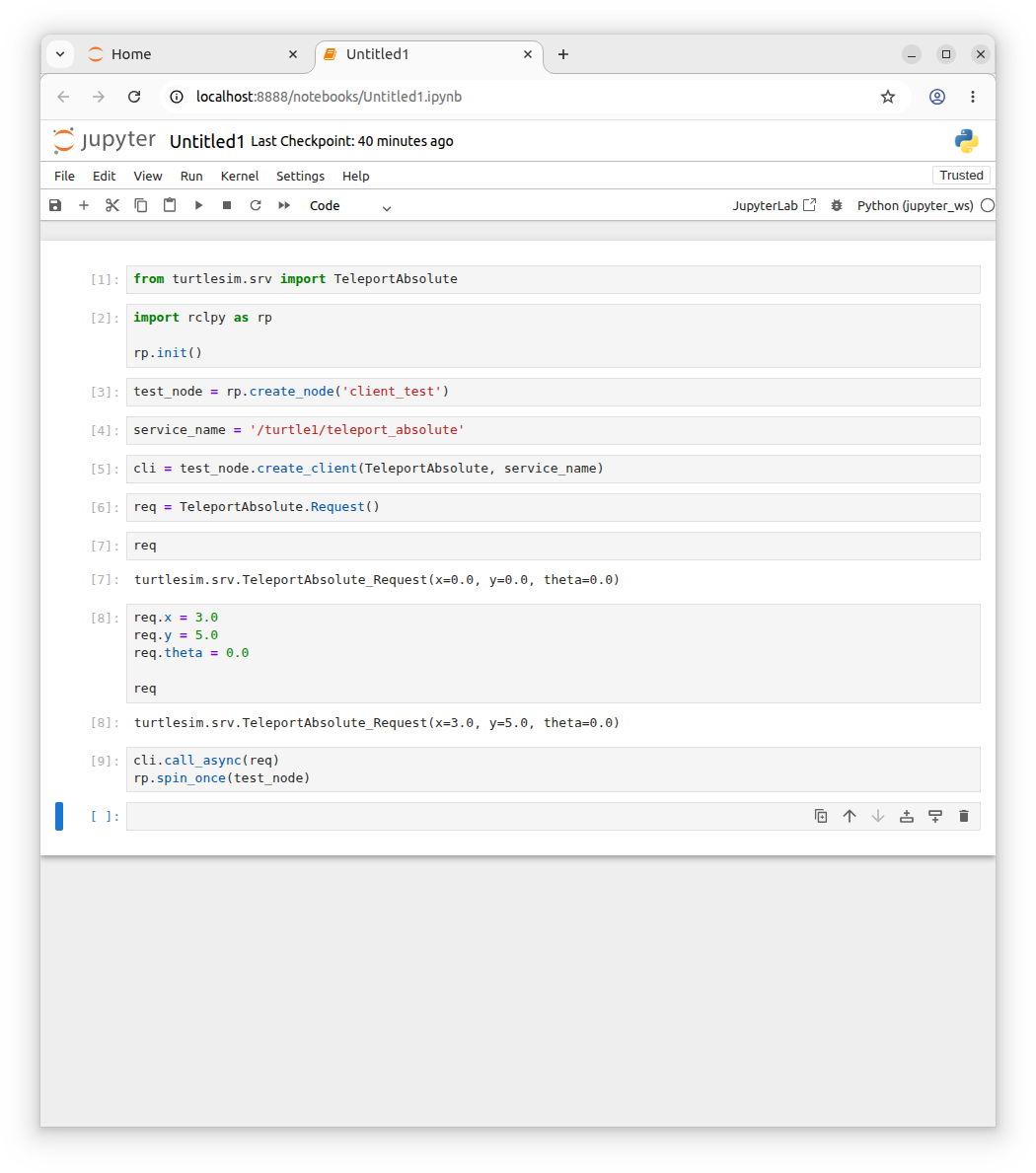
Task: Open the Help menu
Action: pyautogui.click(x=356, y=176)
